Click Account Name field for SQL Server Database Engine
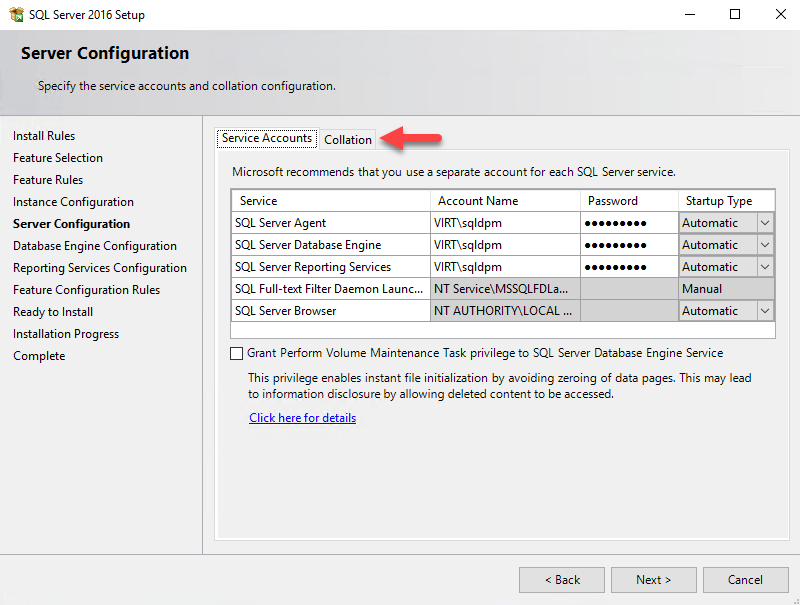The image size is (800, 605). click(x=505, y=245)
